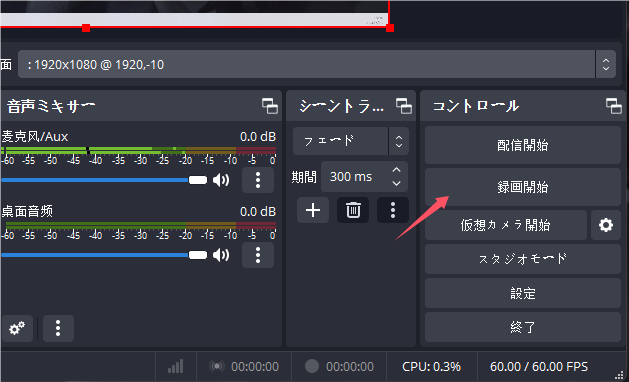
Task: Open transition properties three-dot menu
Action: 393,210
